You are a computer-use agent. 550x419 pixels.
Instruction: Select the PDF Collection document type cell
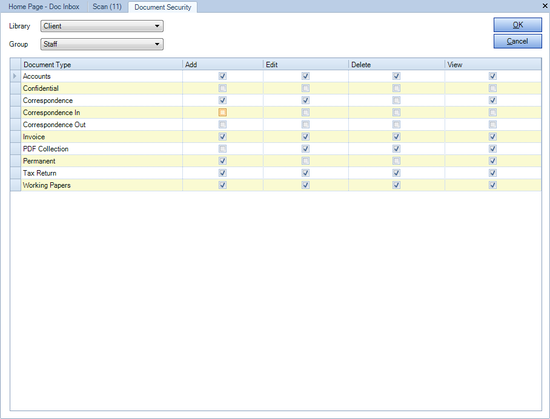(x=102, y=149)
